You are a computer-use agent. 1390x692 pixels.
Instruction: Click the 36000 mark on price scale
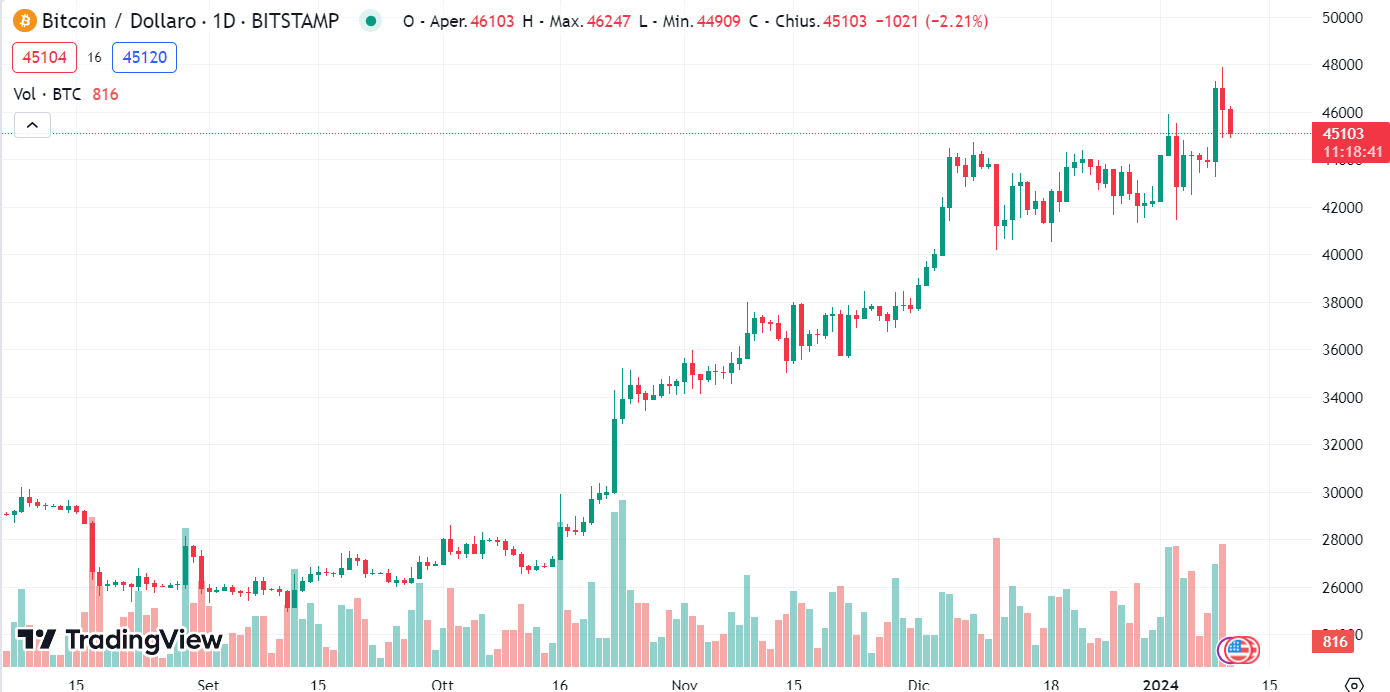pyautogui.click(x=1342, y=350)
